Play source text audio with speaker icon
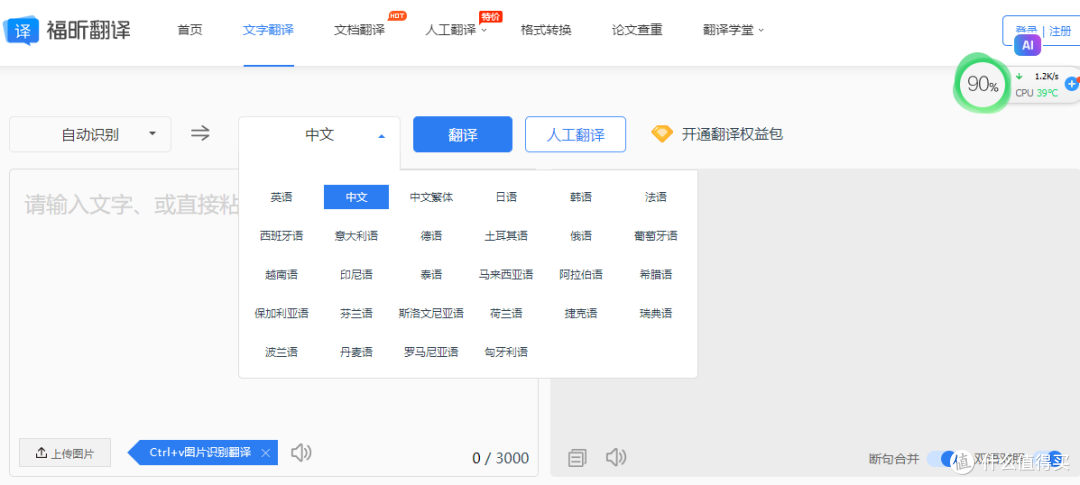Viewport: 1080px width, 485px height. 301,453
